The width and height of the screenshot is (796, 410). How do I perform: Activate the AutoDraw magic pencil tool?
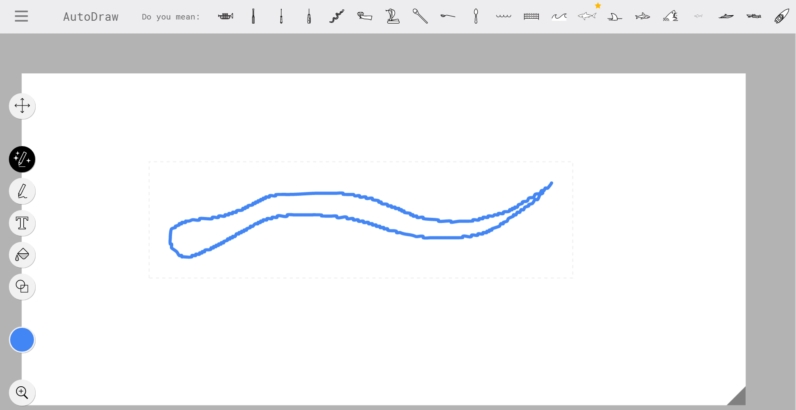point(22,159)
